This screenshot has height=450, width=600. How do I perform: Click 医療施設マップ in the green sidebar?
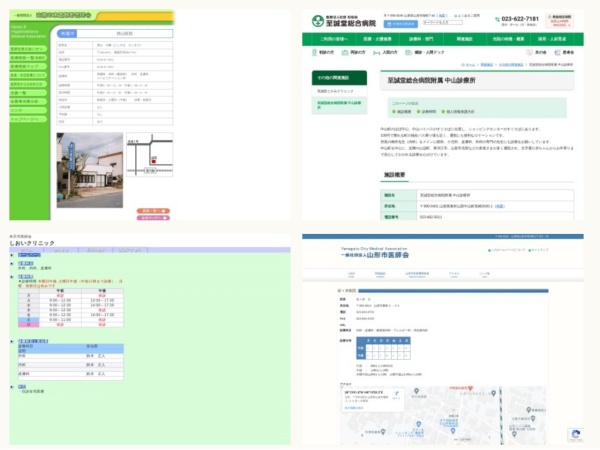pyautogui.click(x=28, y=67)
